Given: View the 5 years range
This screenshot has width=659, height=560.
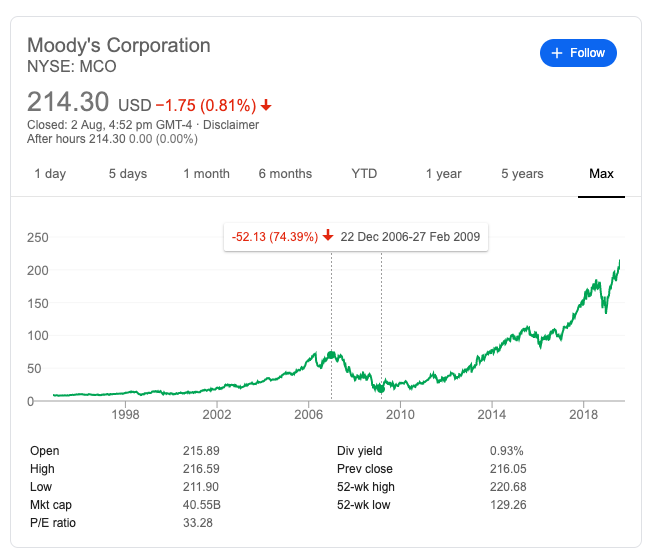Looking at the screenshot, I should [x=522, y=174].
